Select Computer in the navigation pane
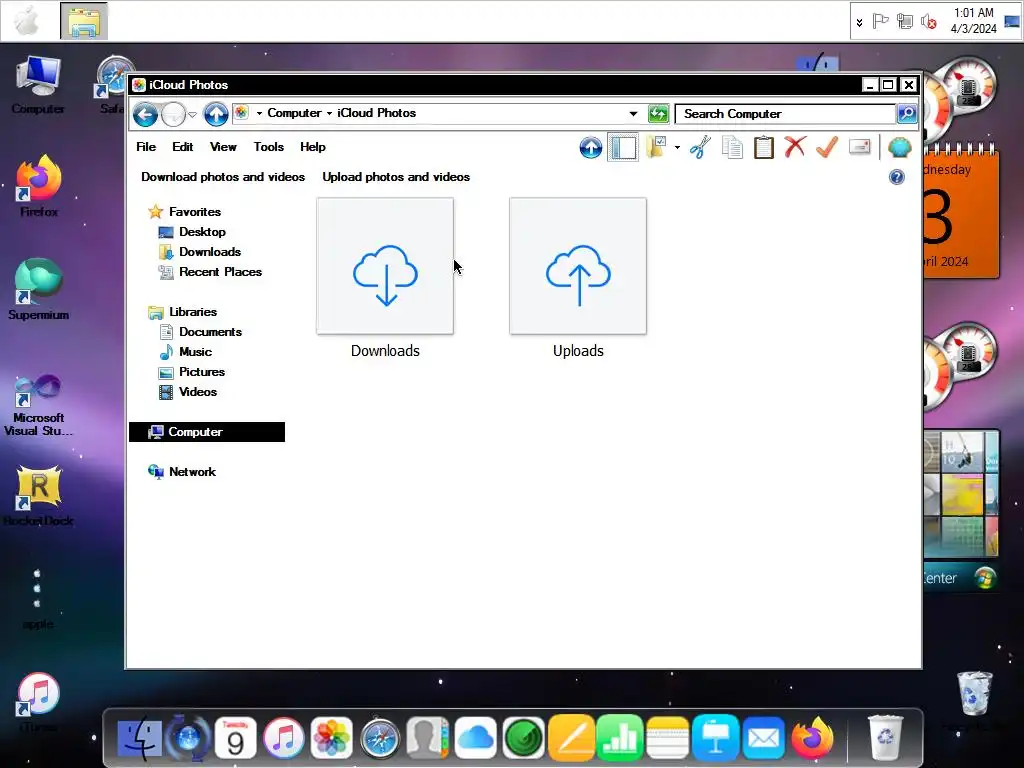 pyautogui.click(x=207, y=432)
